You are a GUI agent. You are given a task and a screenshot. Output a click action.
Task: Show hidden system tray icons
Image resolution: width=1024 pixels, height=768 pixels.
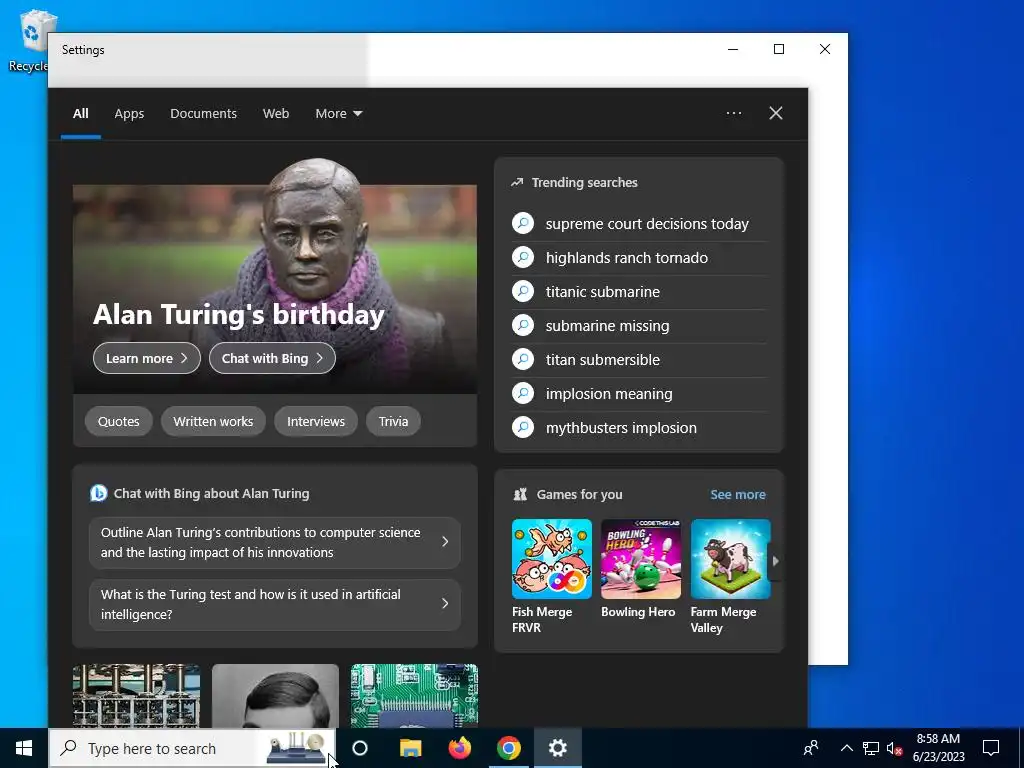[x=846, y=748]
